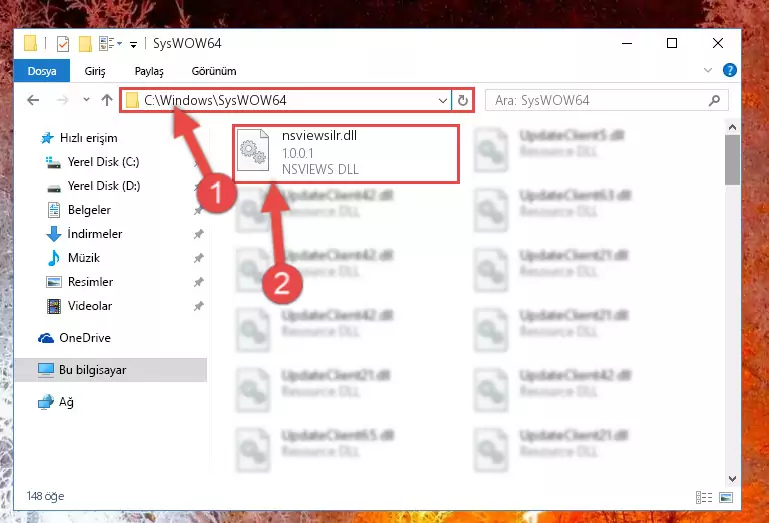Switch to the Görünüm tab
769x523 pixels.
coord(214,71)
